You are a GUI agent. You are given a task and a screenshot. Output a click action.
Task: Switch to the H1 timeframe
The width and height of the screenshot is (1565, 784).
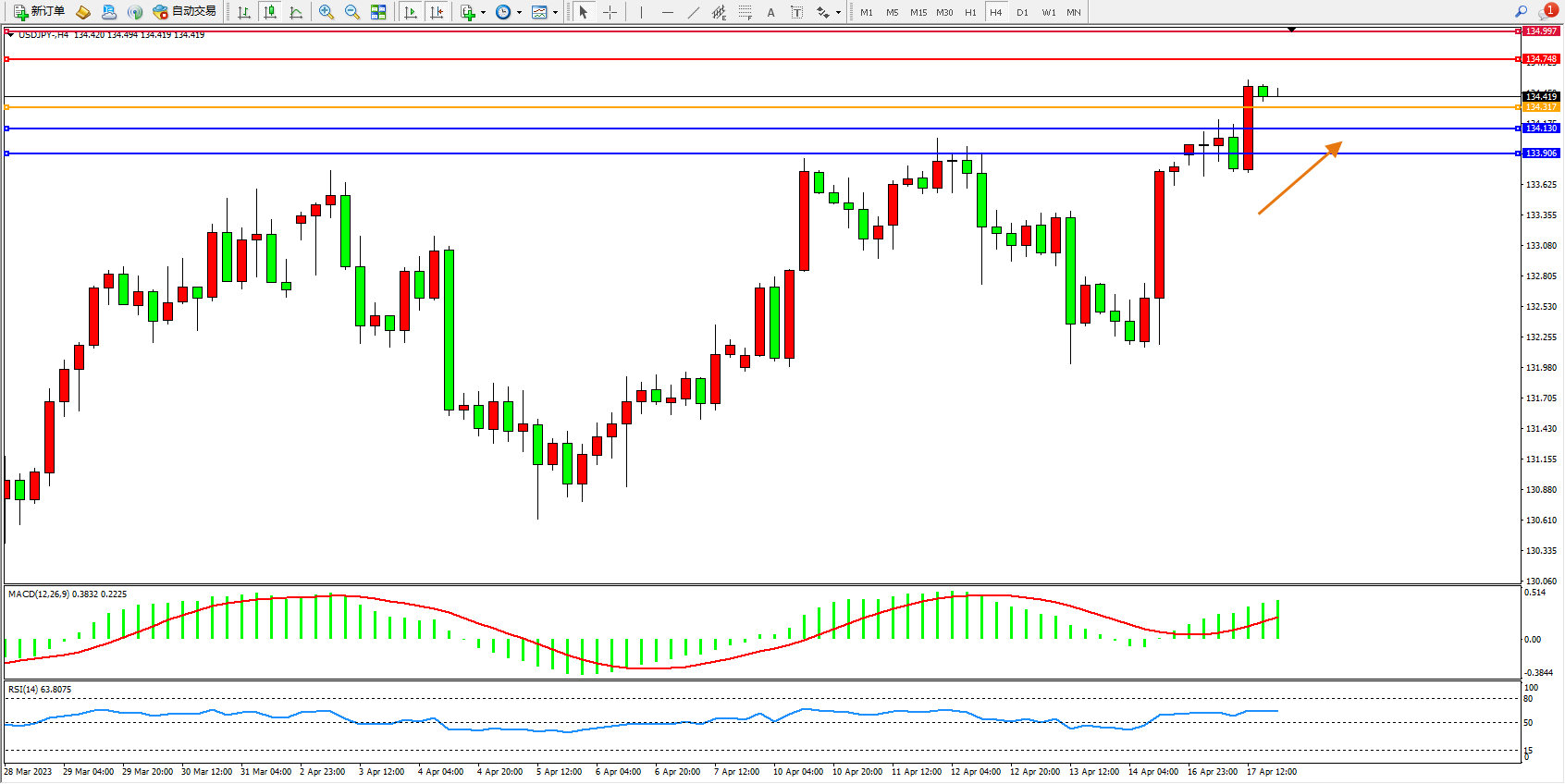[970, 12]
